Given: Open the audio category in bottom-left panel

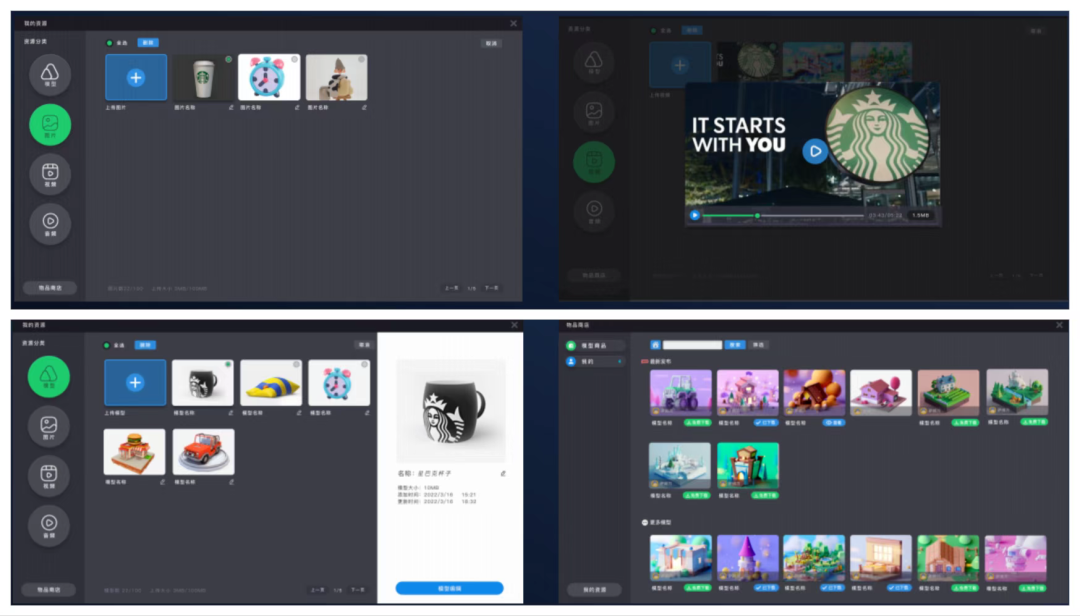Looking at the screenshot, I should (x=49, y=525).
